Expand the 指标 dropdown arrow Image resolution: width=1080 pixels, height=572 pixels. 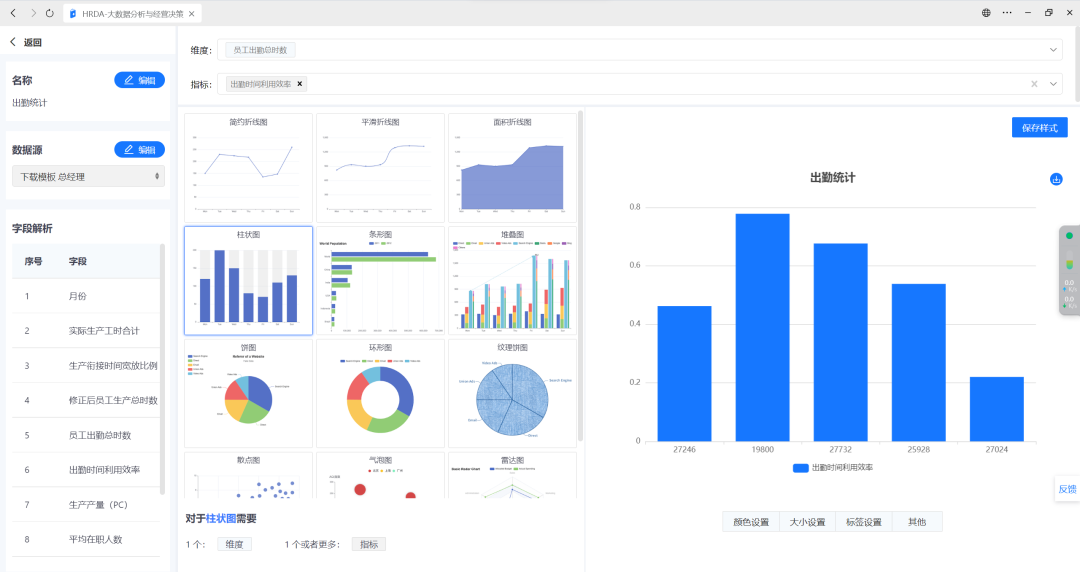coord(1054,84)
